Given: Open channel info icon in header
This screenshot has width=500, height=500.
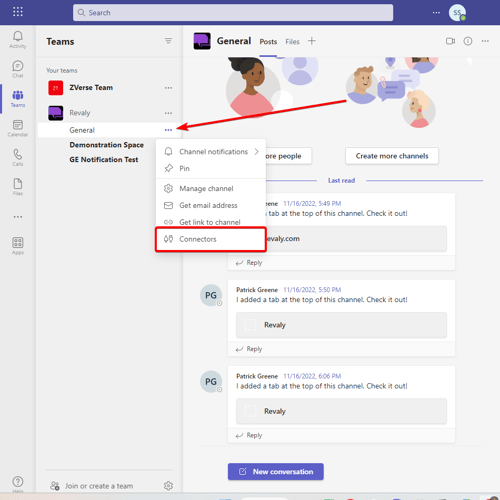Looking at the screenshot, I should [468, 41].
